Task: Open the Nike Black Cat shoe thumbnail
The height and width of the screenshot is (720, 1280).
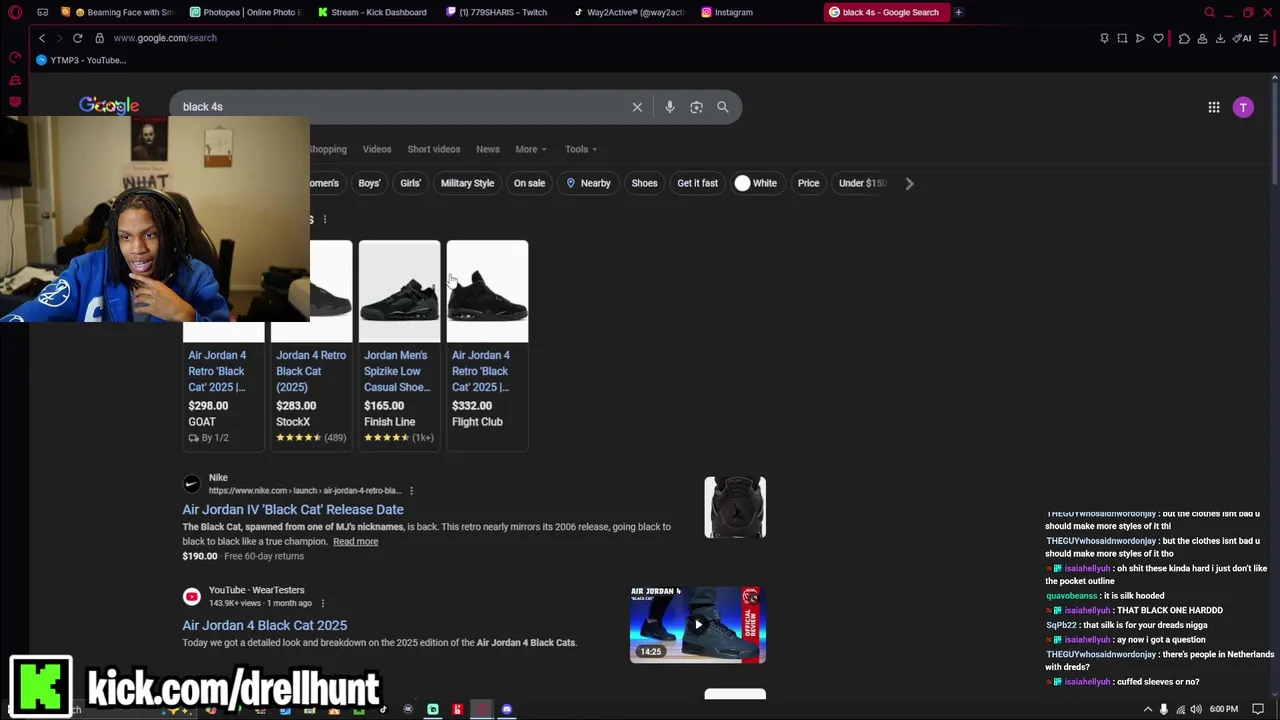Action: pos(735,507)
